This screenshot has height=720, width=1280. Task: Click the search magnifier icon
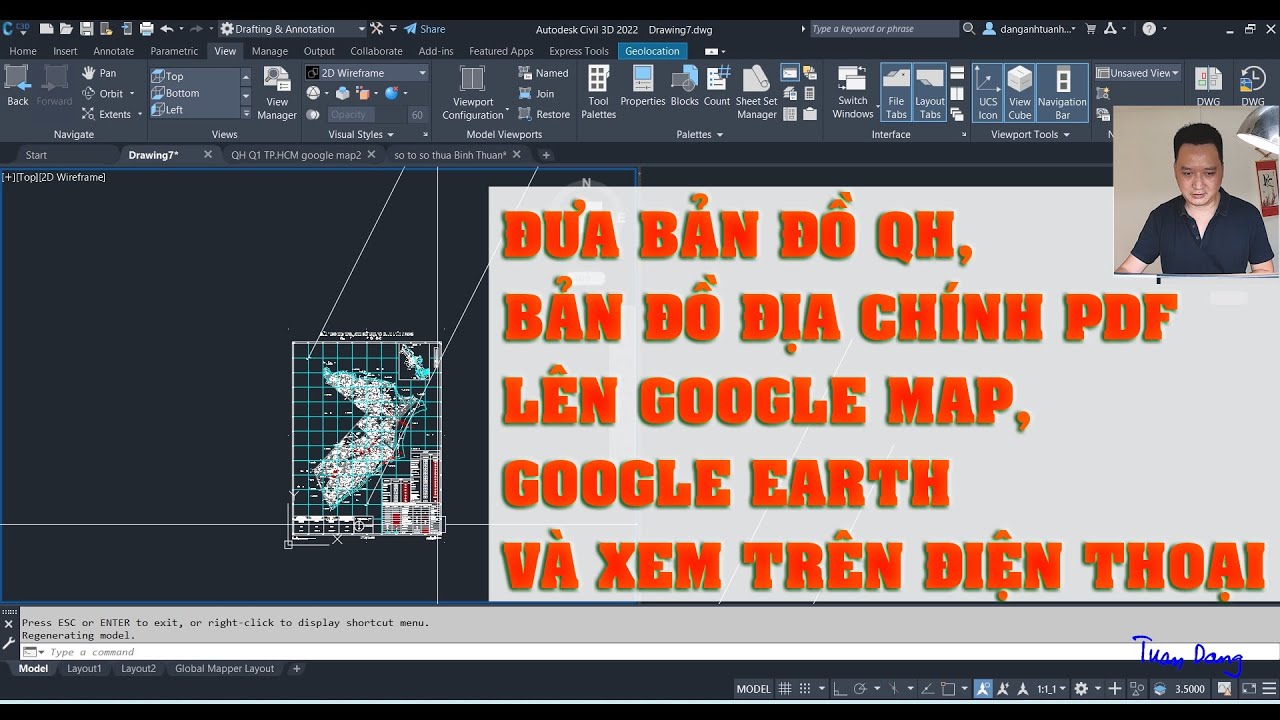[x=969, y=29]
